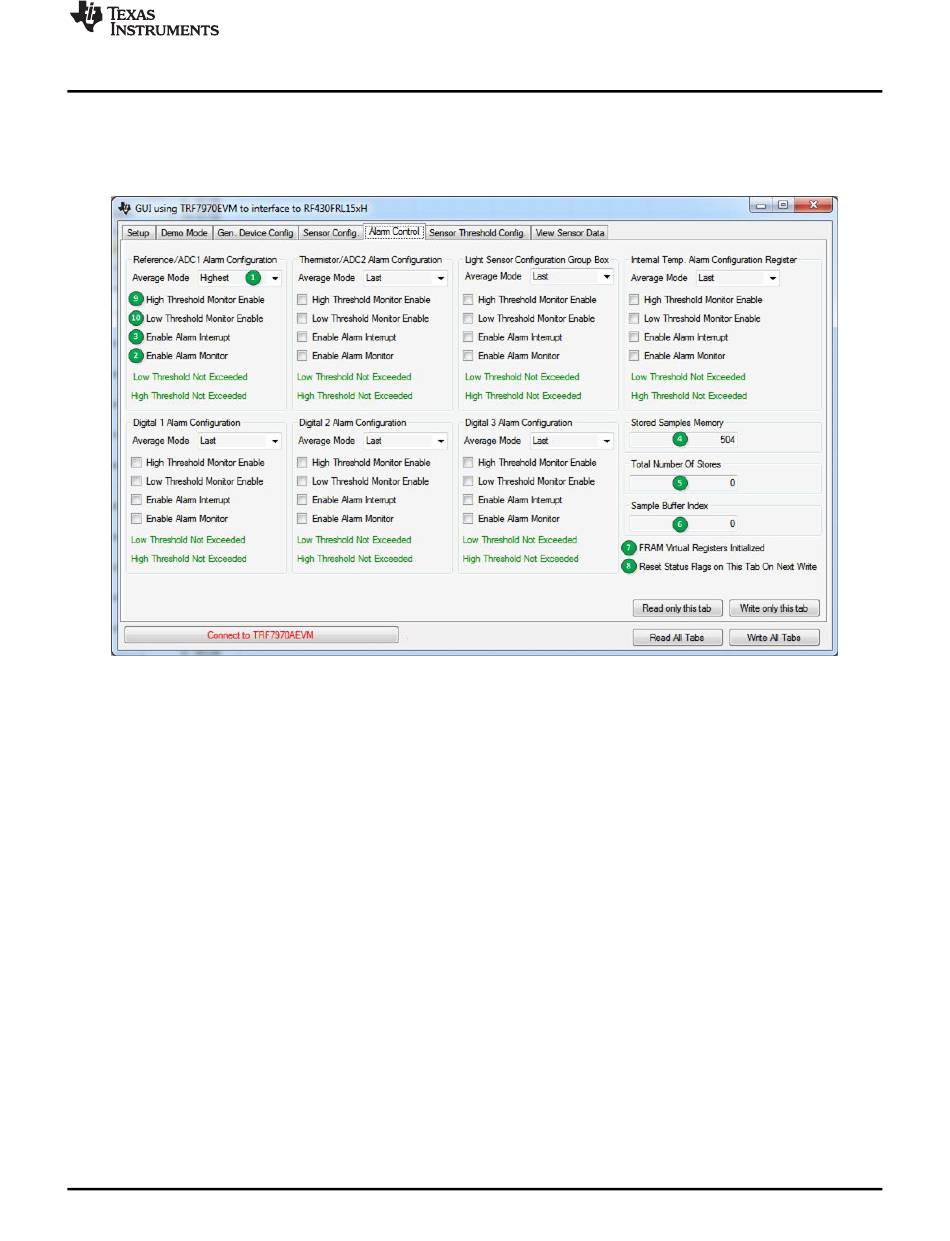Enable Digital 1 Low Threshold Monitor
The image size is (950, 1241).
137,481
